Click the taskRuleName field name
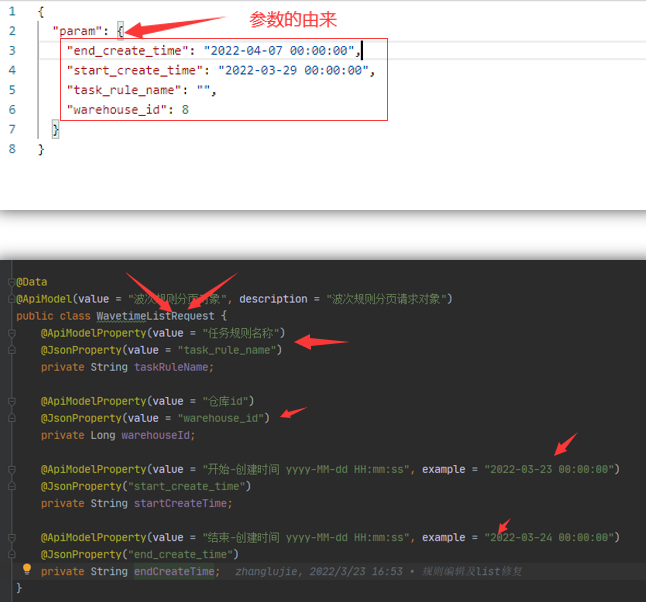Image resolution: width=646 pixels, height=602 pixels. pyautogui.click(x=171, y=367)
